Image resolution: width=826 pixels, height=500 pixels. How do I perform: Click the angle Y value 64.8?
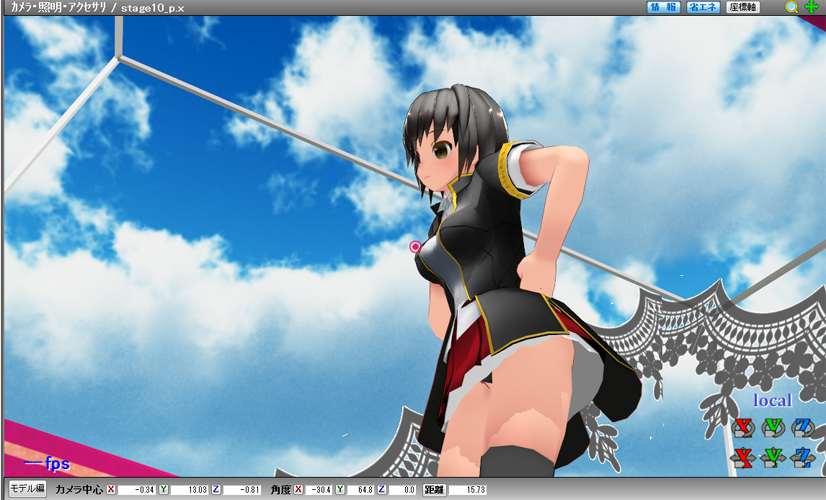coord(360,489)
